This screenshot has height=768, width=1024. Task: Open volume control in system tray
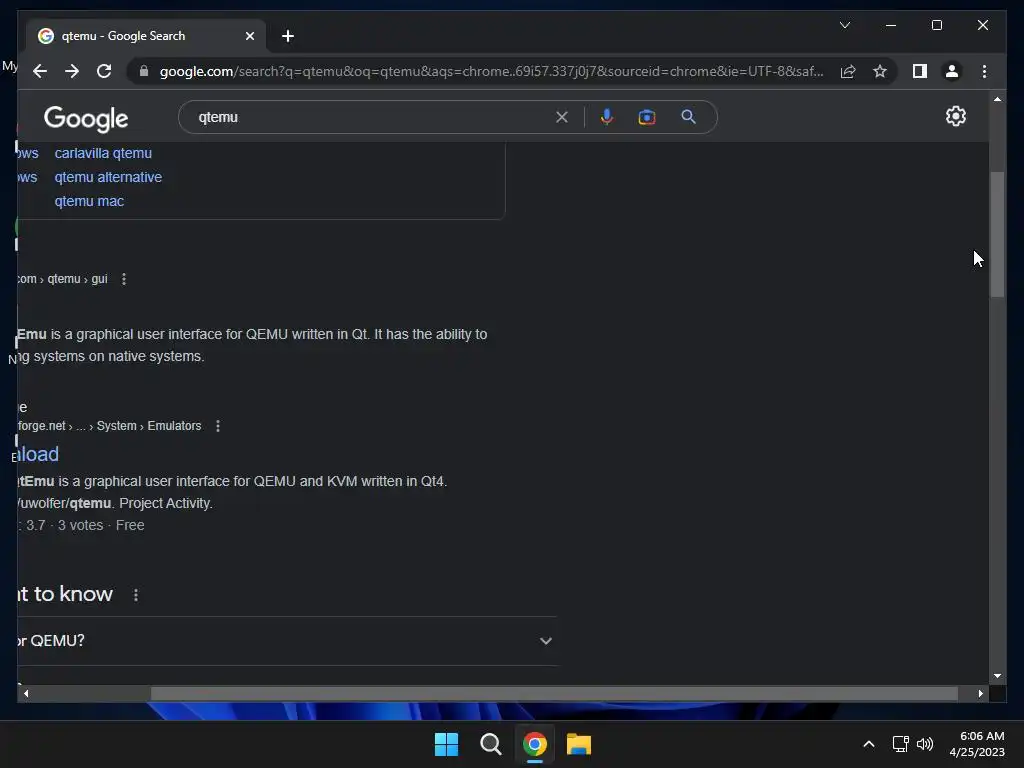(925, 744)
